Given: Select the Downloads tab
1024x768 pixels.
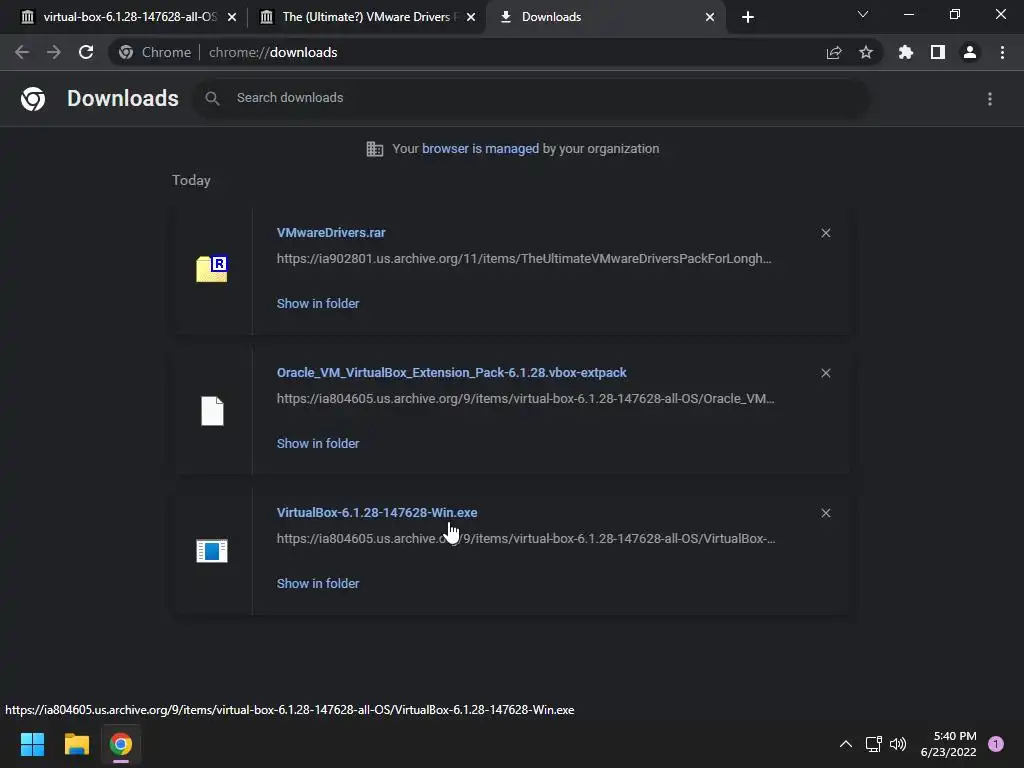Looking at the screenshot, I should pos(604,17).
